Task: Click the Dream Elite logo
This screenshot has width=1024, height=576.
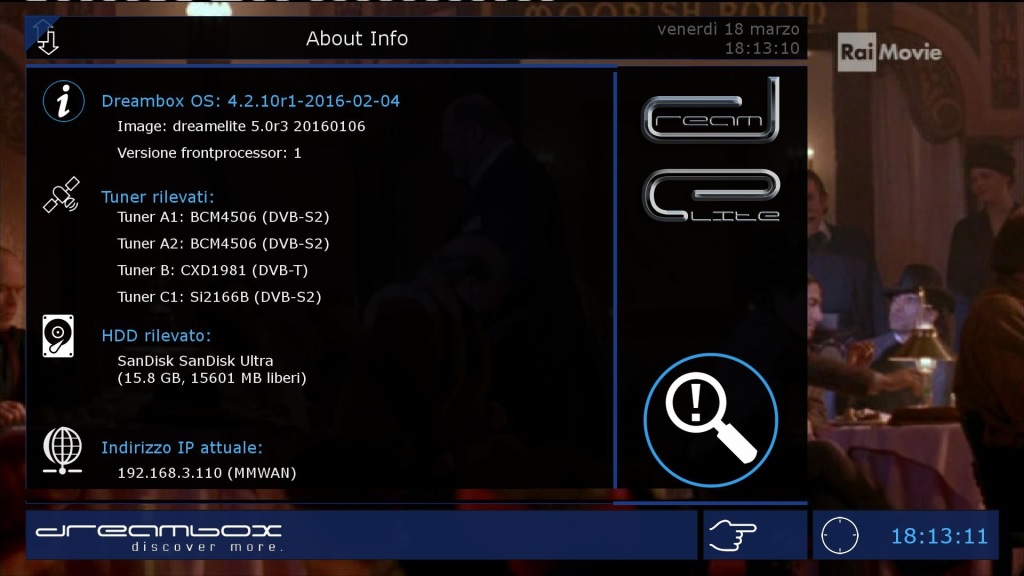Action: tap(711, 150)
